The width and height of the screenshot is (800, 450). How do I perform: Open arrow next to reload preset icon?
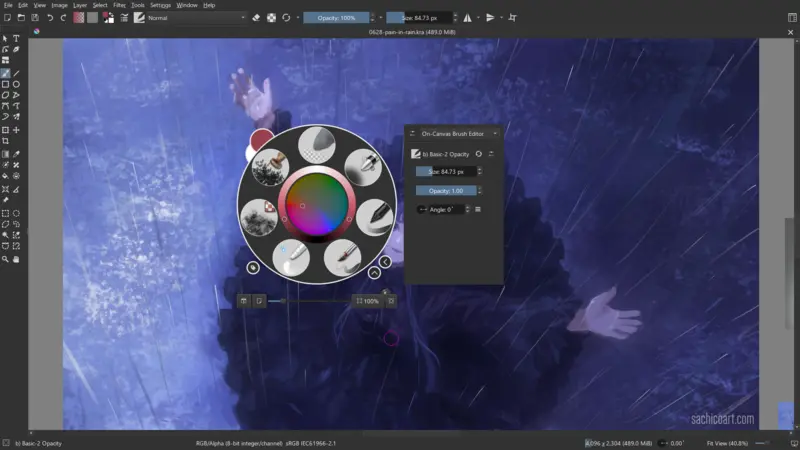pos(298,18)
